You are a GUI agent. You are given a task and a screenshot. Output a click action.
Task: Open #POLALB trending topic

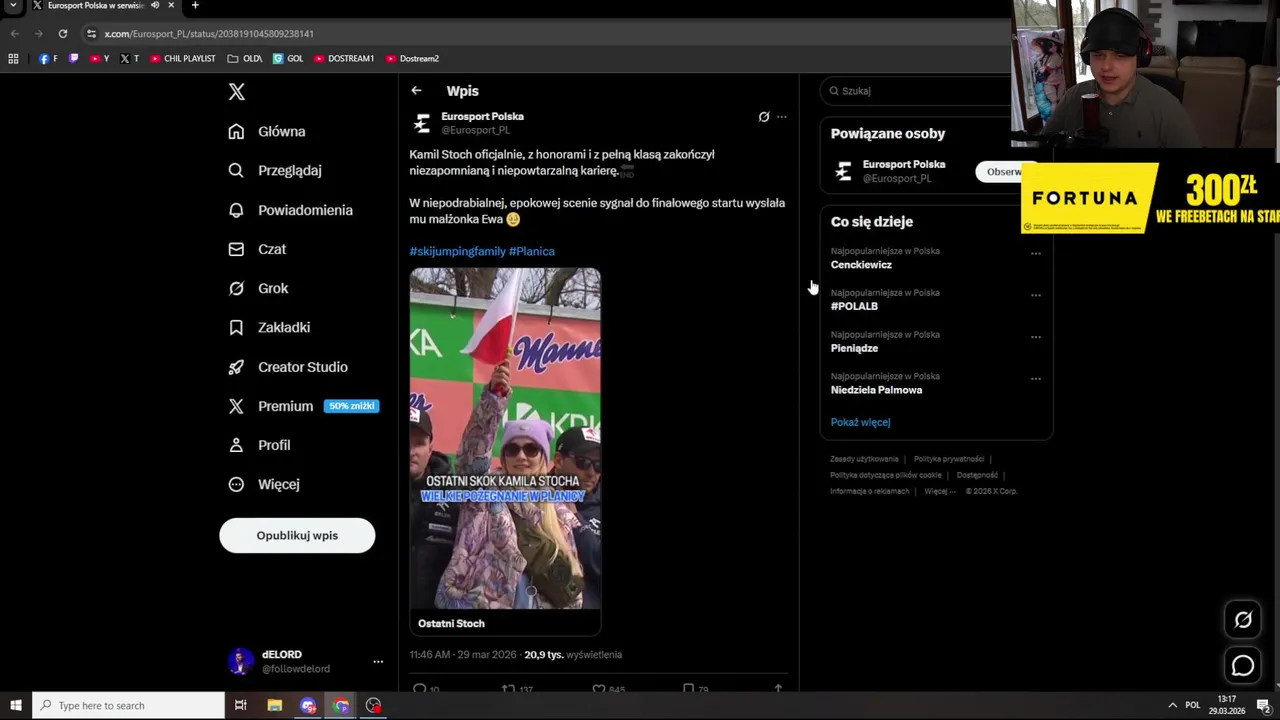(854, 306)
